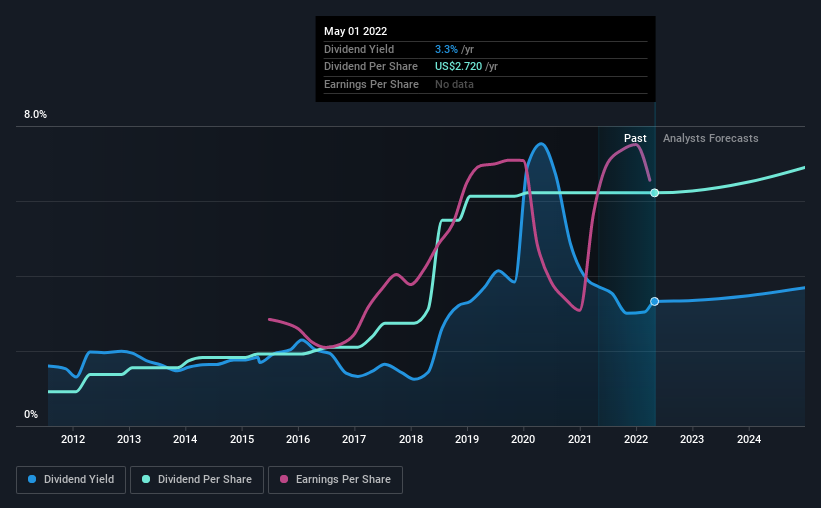Click the 2012 x-axis year label
Viewport: 821px width, 508px height.
pos(73,439)
